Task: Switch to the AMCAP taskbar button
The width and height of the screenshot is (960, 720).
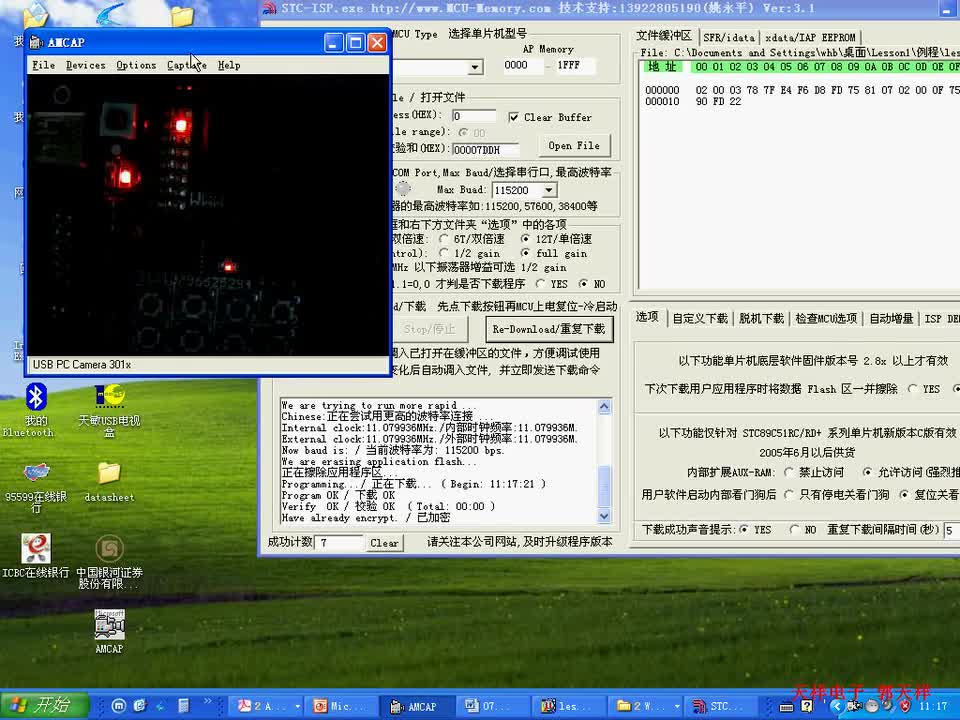Action: click(x=416, y=706)
